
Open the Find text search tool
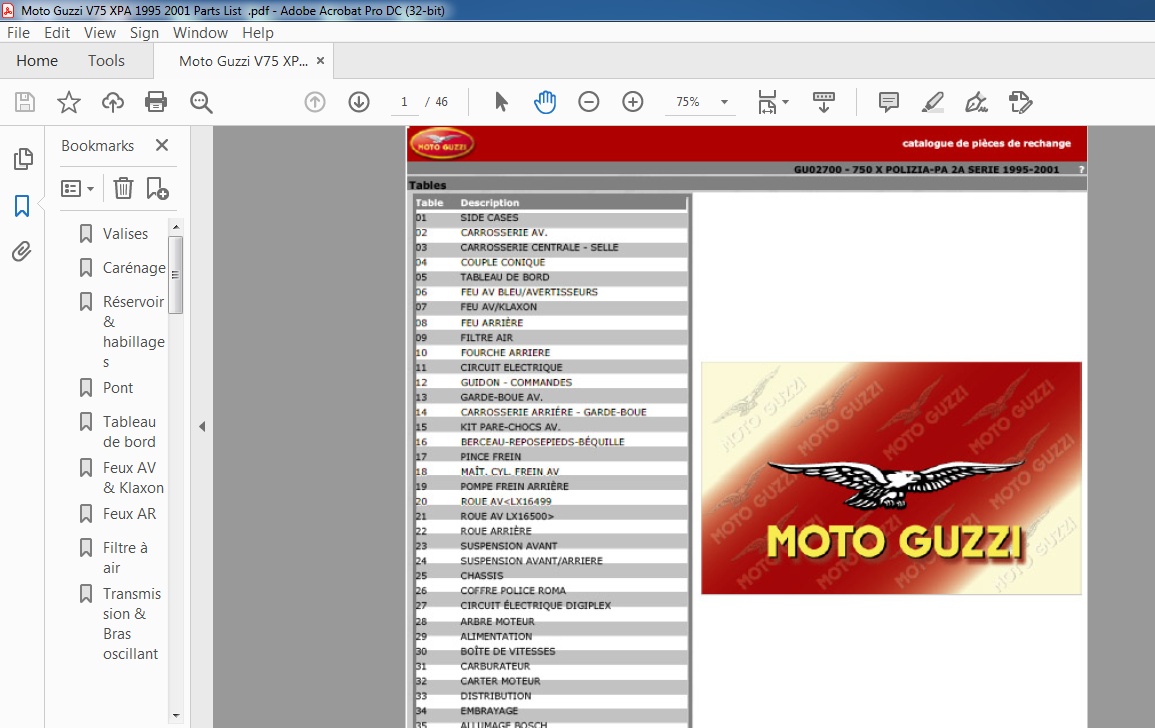(201, 102)
